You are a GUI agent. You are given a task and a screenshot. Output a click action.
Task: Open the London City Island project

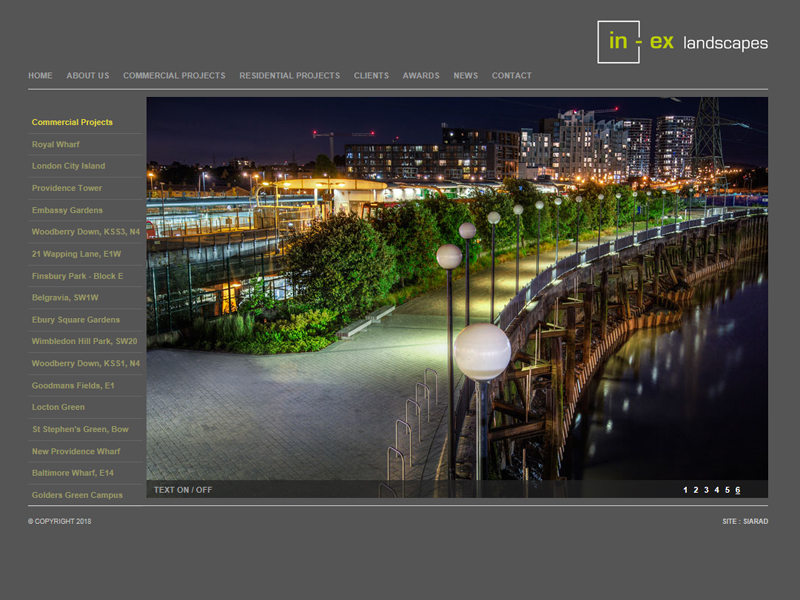click(x=68, y=166)
